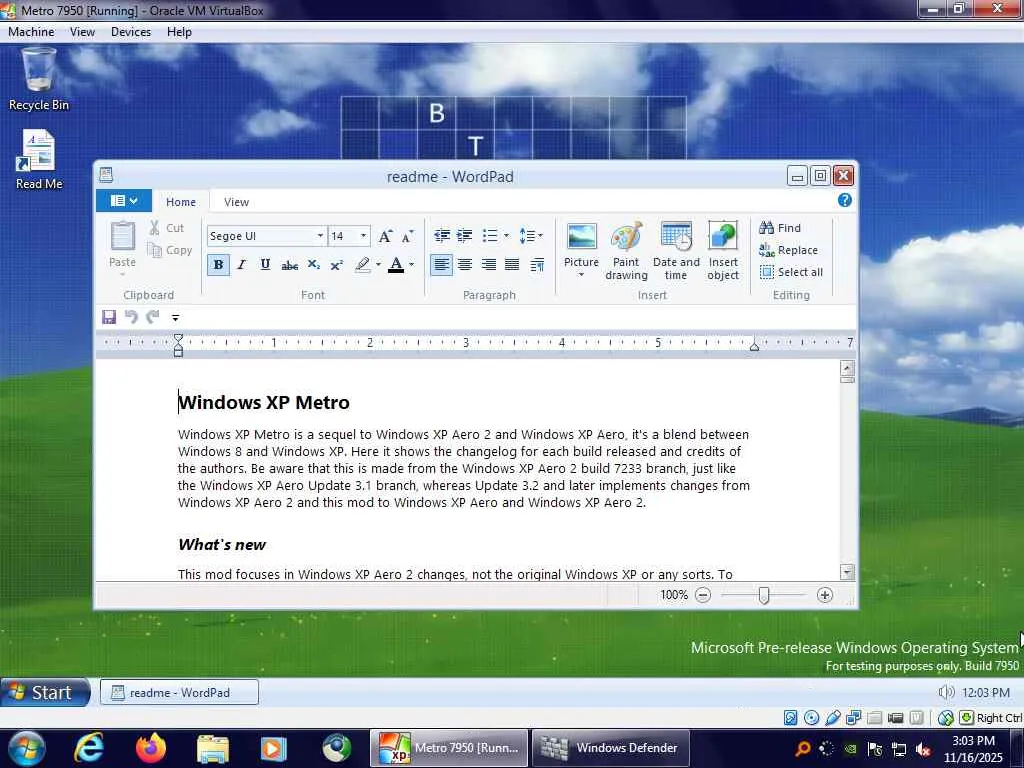Click the right indent ruler marker

(754, 347)
